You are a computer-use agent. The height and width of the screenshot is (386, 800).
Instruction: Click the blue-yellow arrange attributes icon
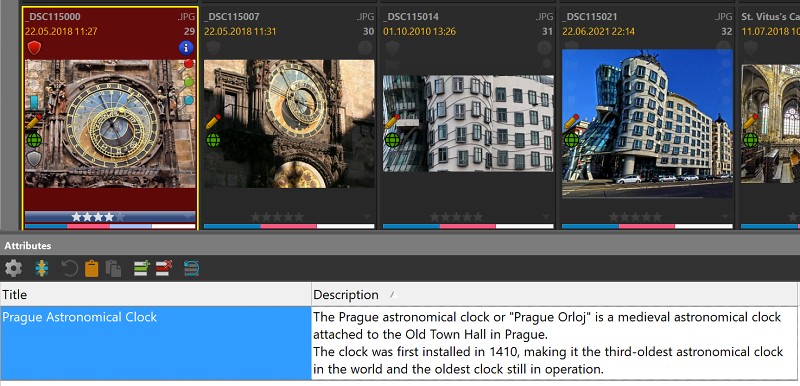[x=41, y=268]
